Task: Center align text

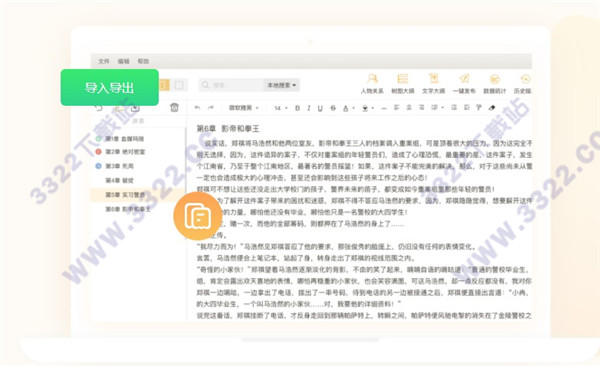Action: tap(409, 108)
